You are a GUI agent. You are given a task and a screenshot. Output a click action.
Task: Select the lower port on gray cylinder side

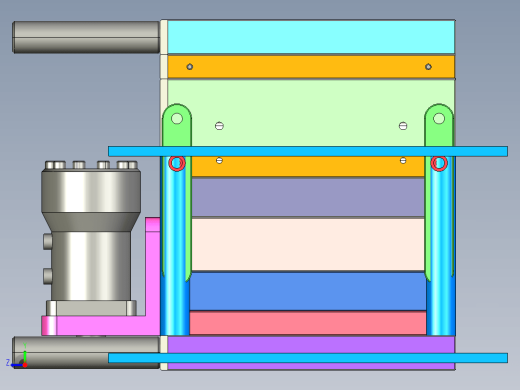click(48, 276)
